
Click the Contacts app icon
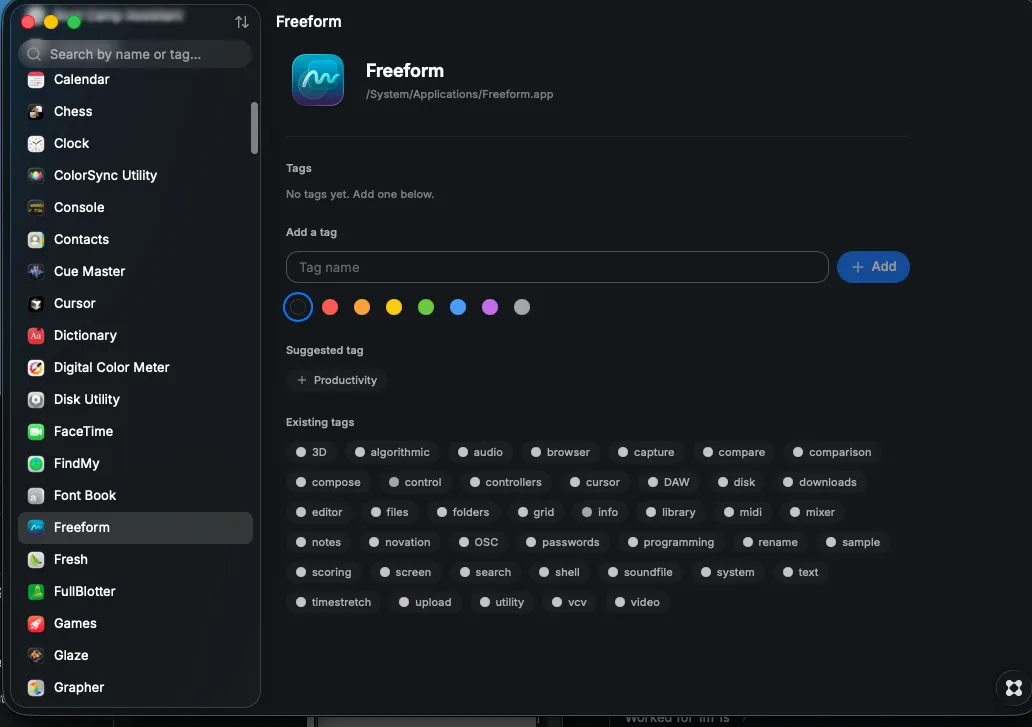point(36,239)
